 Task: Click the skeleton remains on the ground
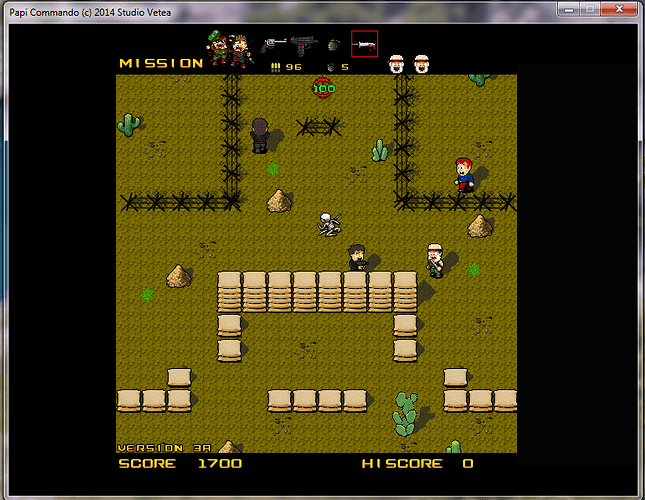coord(328,224)
